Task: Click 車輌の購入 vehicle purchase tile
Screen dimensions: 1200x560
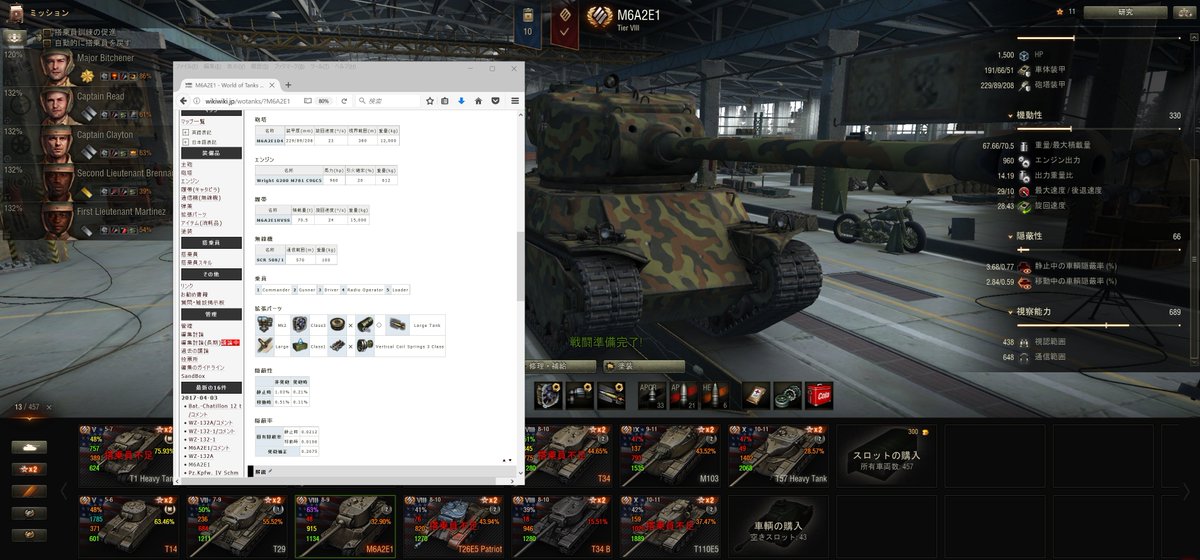Action: coord(779,527)
